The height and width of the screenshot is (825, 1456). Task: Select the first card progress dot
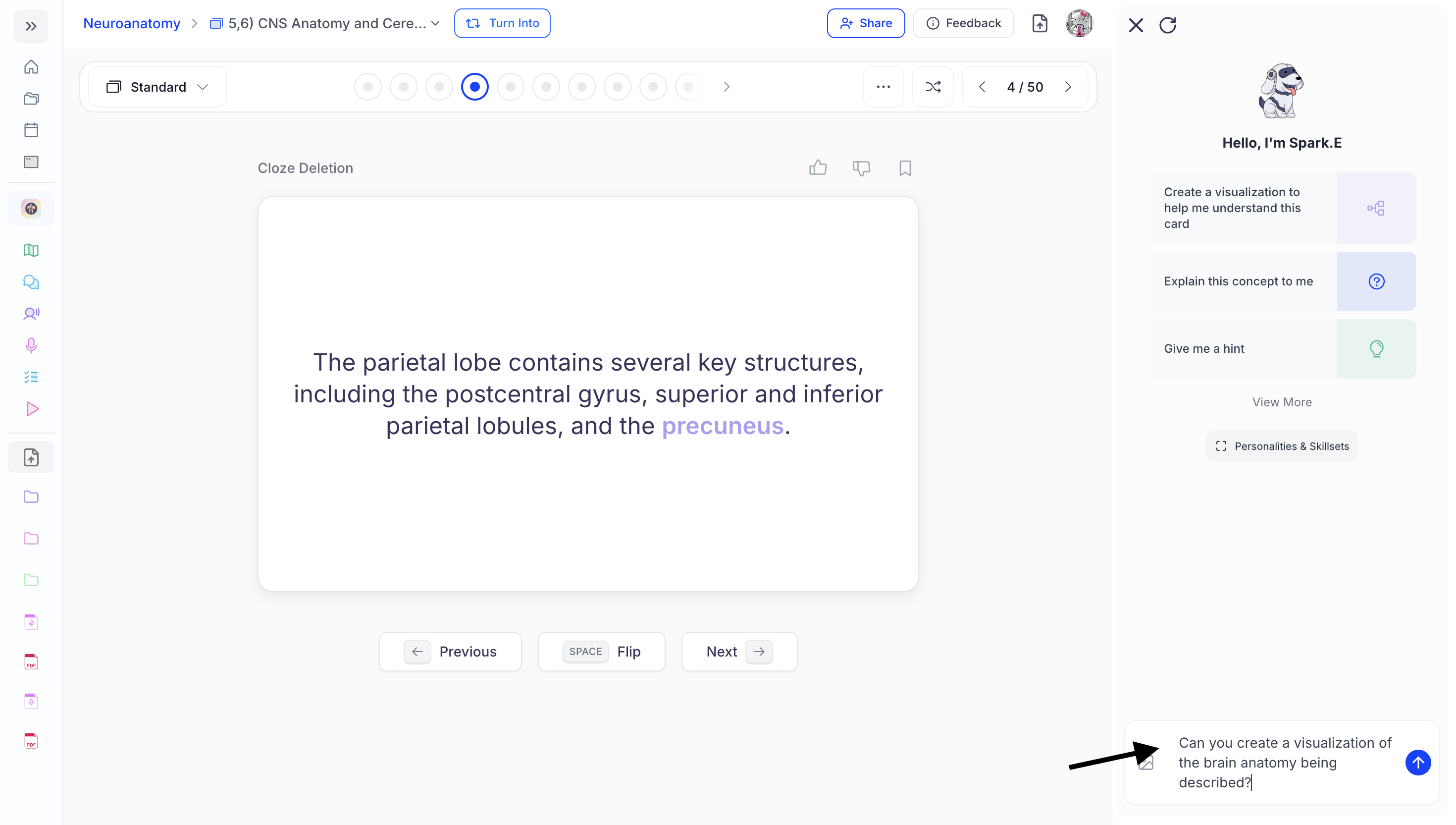click(x=367, y=87)
